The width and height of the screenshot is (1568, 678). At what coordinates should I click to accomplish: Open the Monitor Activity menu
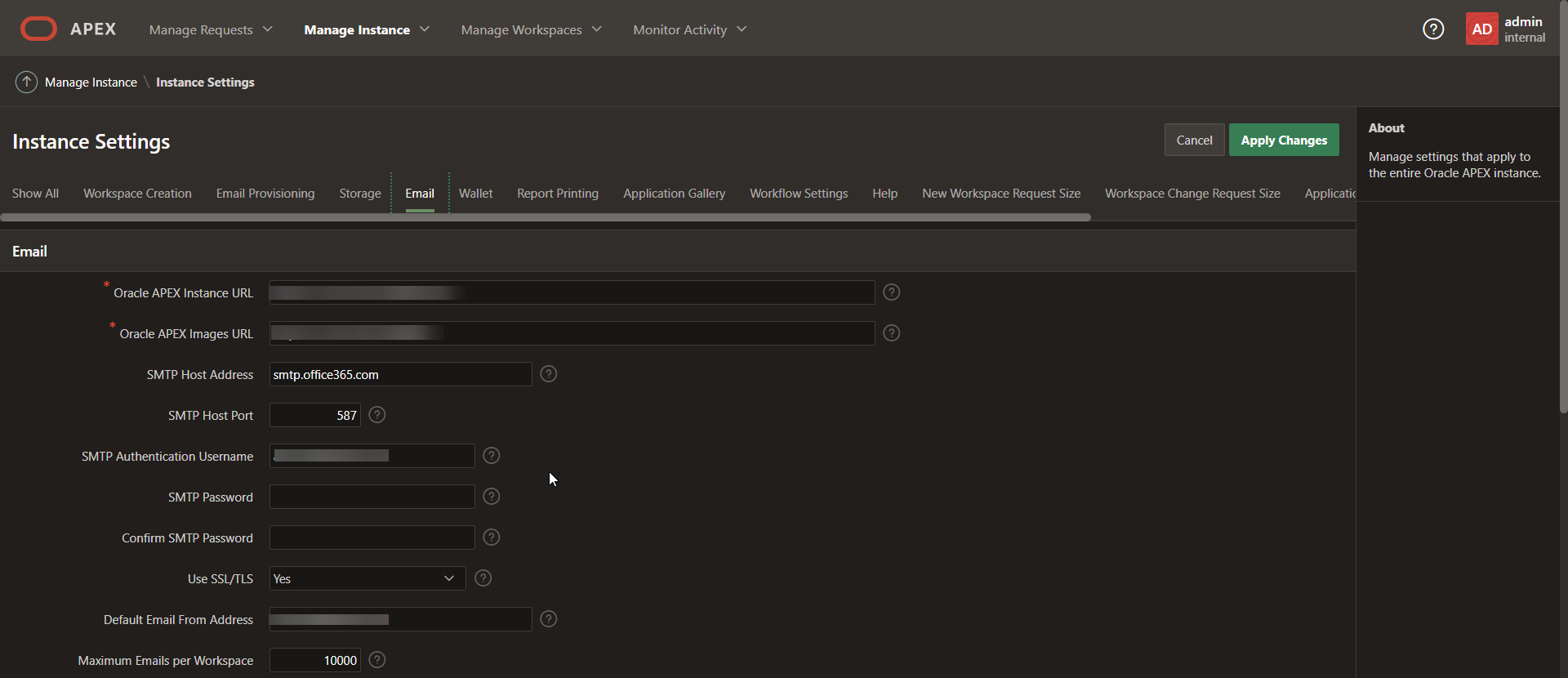689,29
